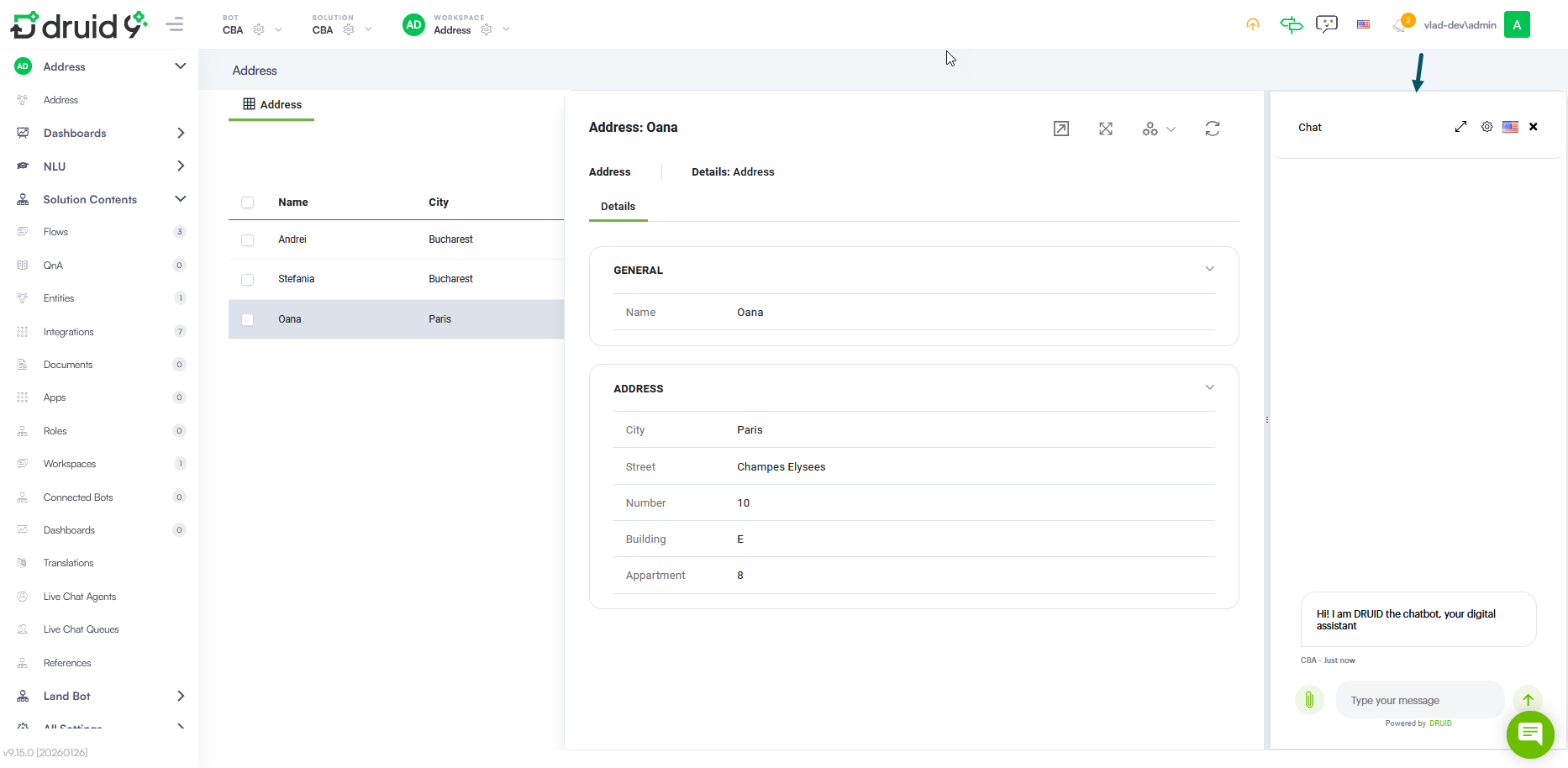
Task: Click the Details: Address link
Action: 733,172
